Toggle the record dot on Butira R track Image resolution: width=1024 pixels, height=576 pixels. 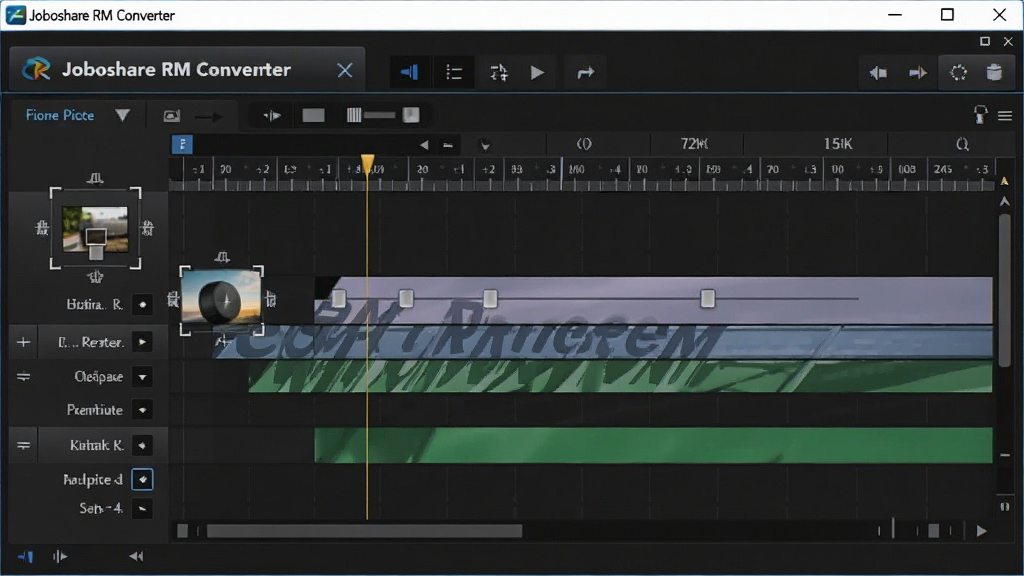pyautogui.click(x=142, y=304)
